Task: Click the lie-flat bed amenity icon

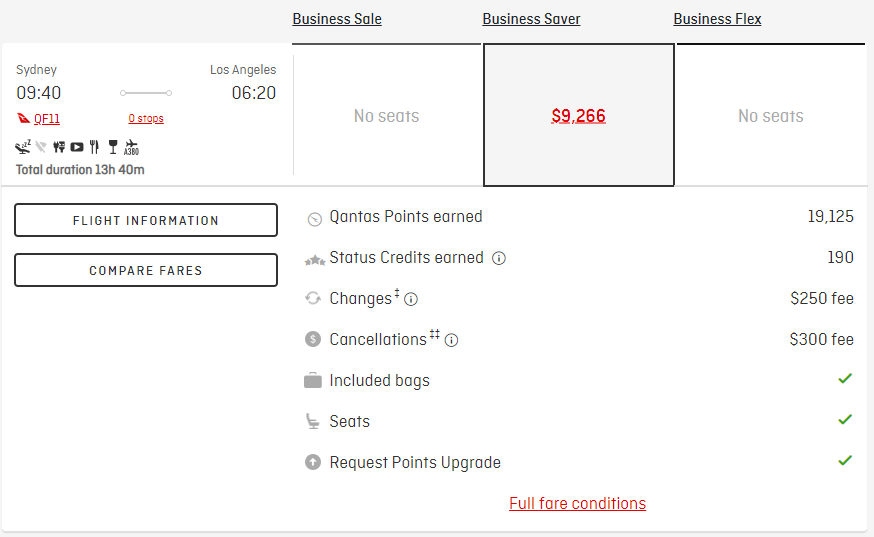Action: (x=23, y=147)
